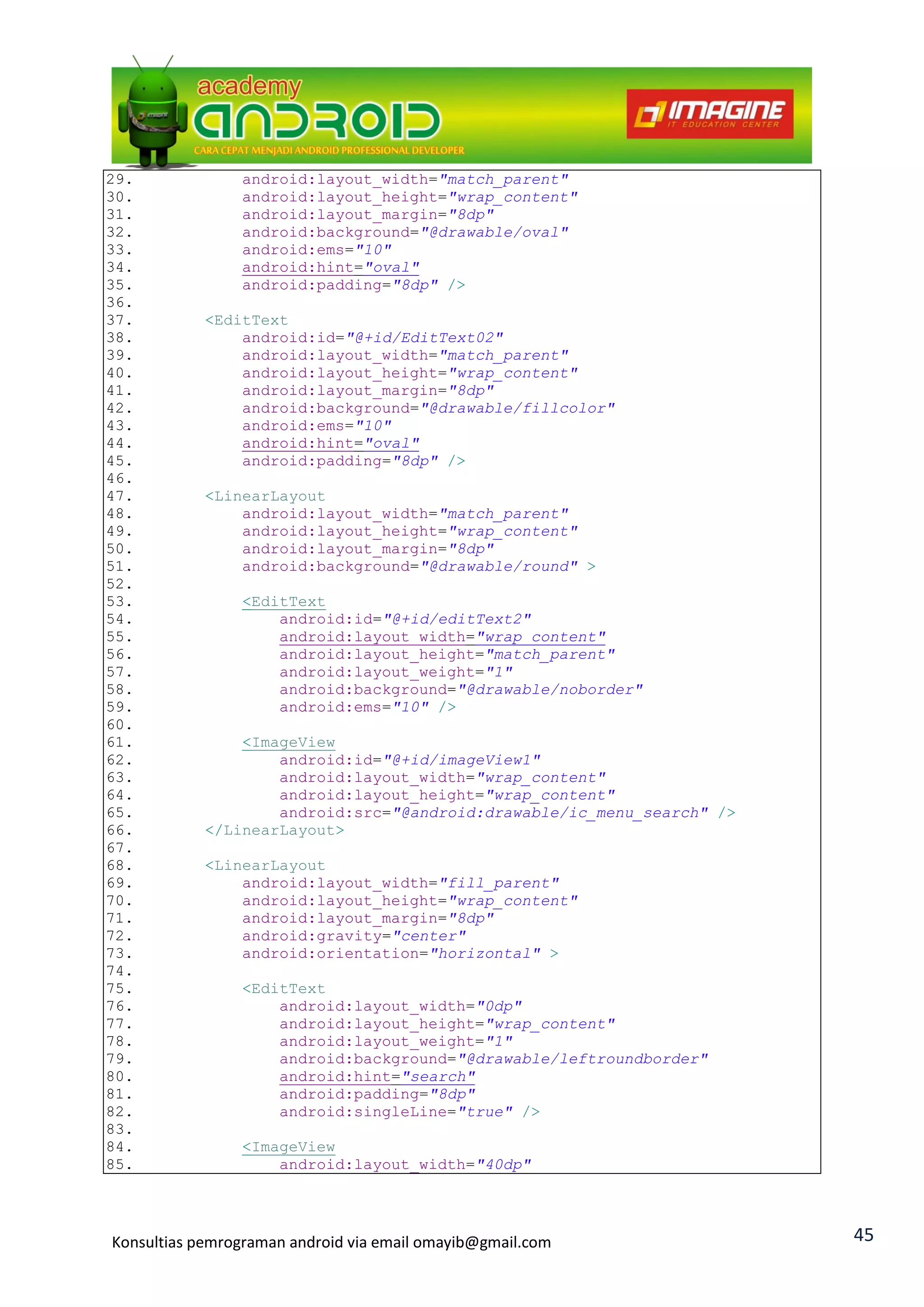This screenshot has height=1307, width=924.
Task: Click the "CARA CEPAT MENJADI ANDROID" tagline
Action: 329,150
